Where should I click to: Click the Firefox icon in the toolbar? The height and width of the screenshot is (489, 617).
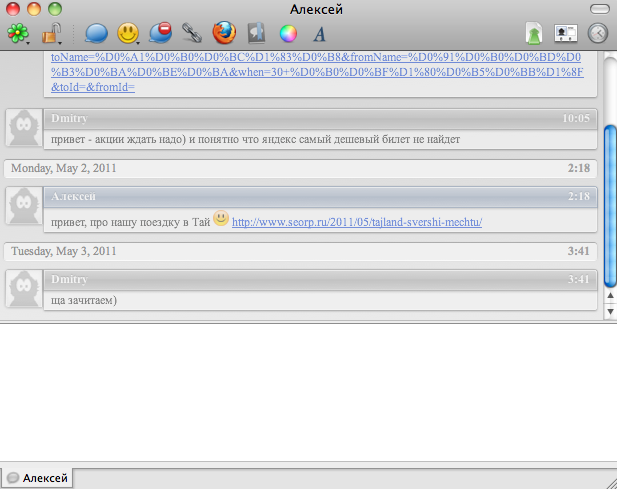224,35
